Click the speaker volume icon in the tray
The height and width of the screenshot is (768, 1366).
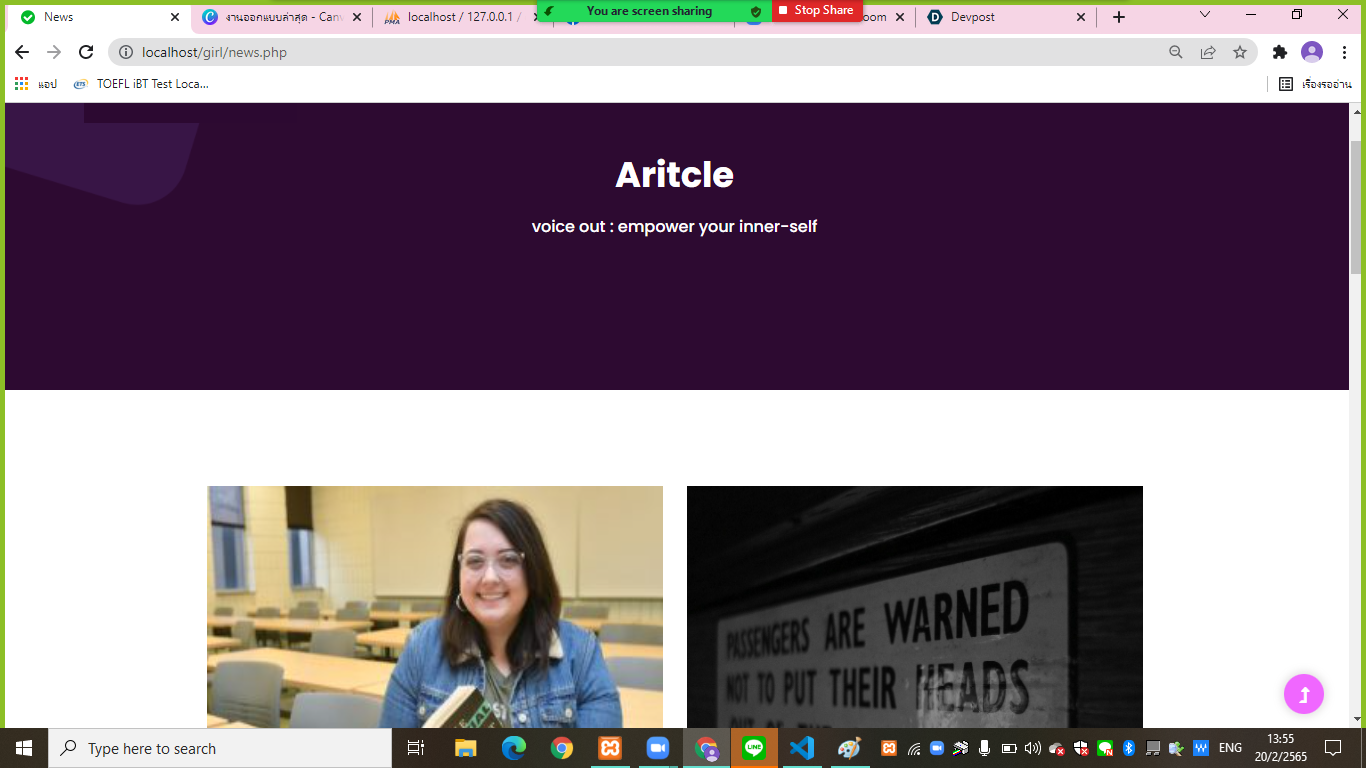pos(1033,748)
